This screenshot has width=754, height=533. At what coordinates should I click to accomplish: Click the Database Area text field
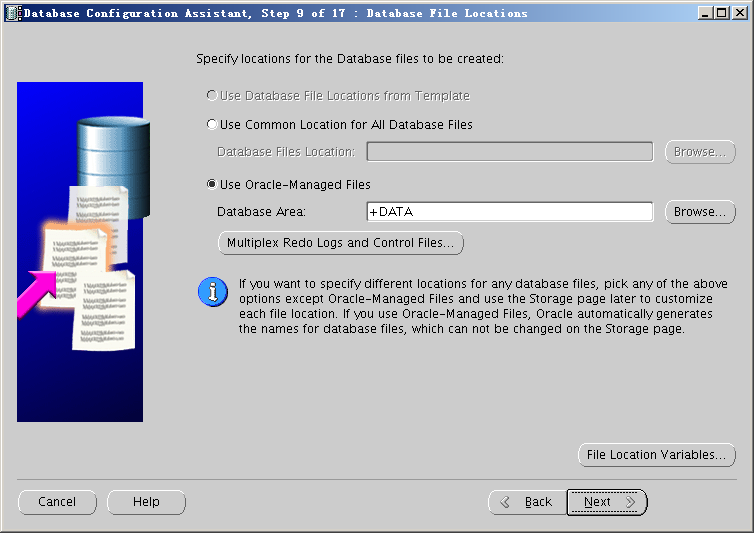click(509, 212)
